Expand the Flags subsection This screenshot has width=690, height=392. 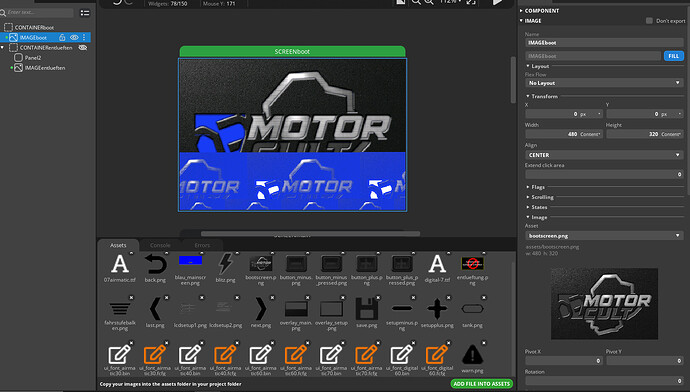[x=528, y=187]
